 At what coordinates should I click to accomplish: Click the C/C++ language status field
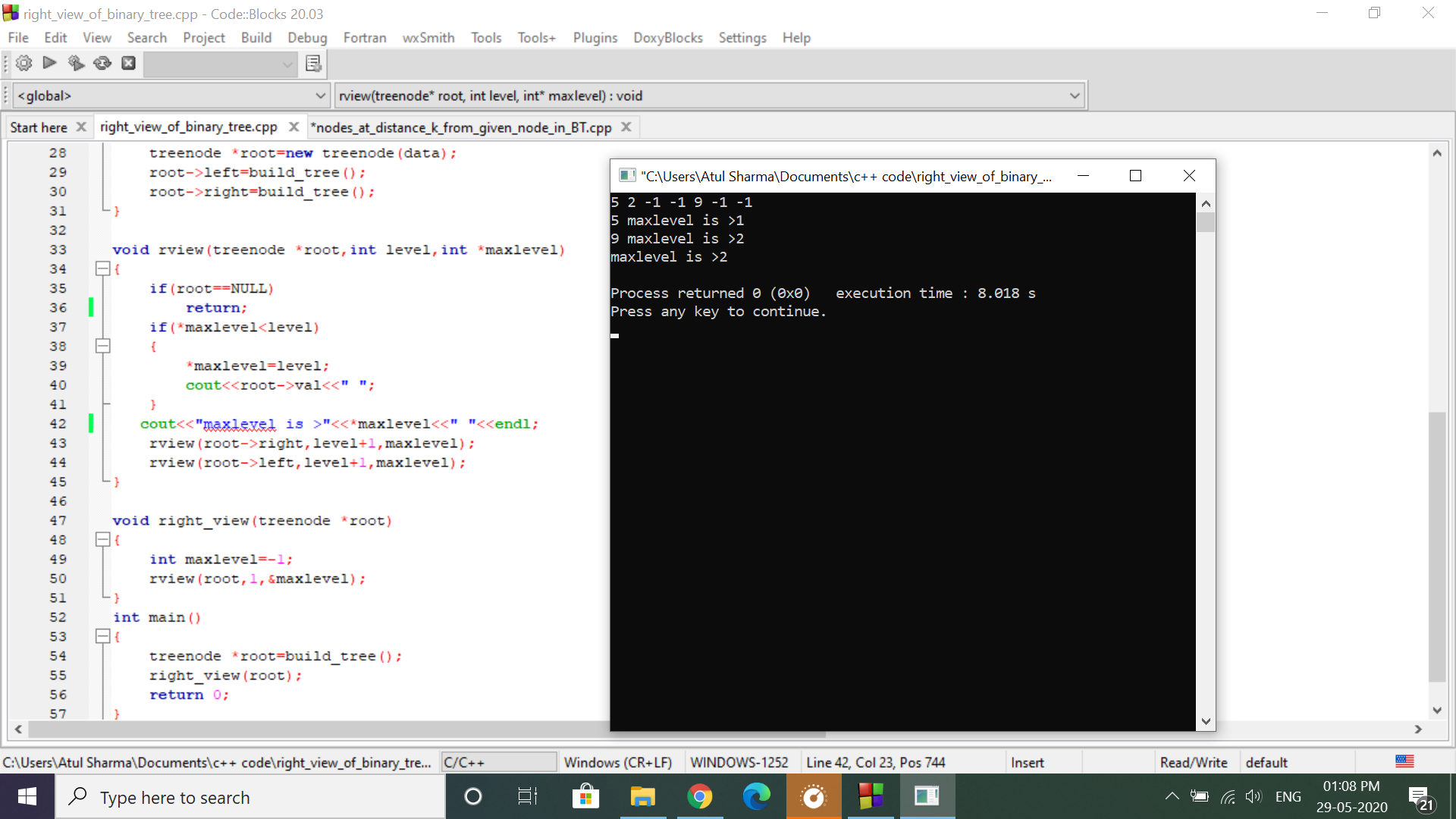coord(499,762)
